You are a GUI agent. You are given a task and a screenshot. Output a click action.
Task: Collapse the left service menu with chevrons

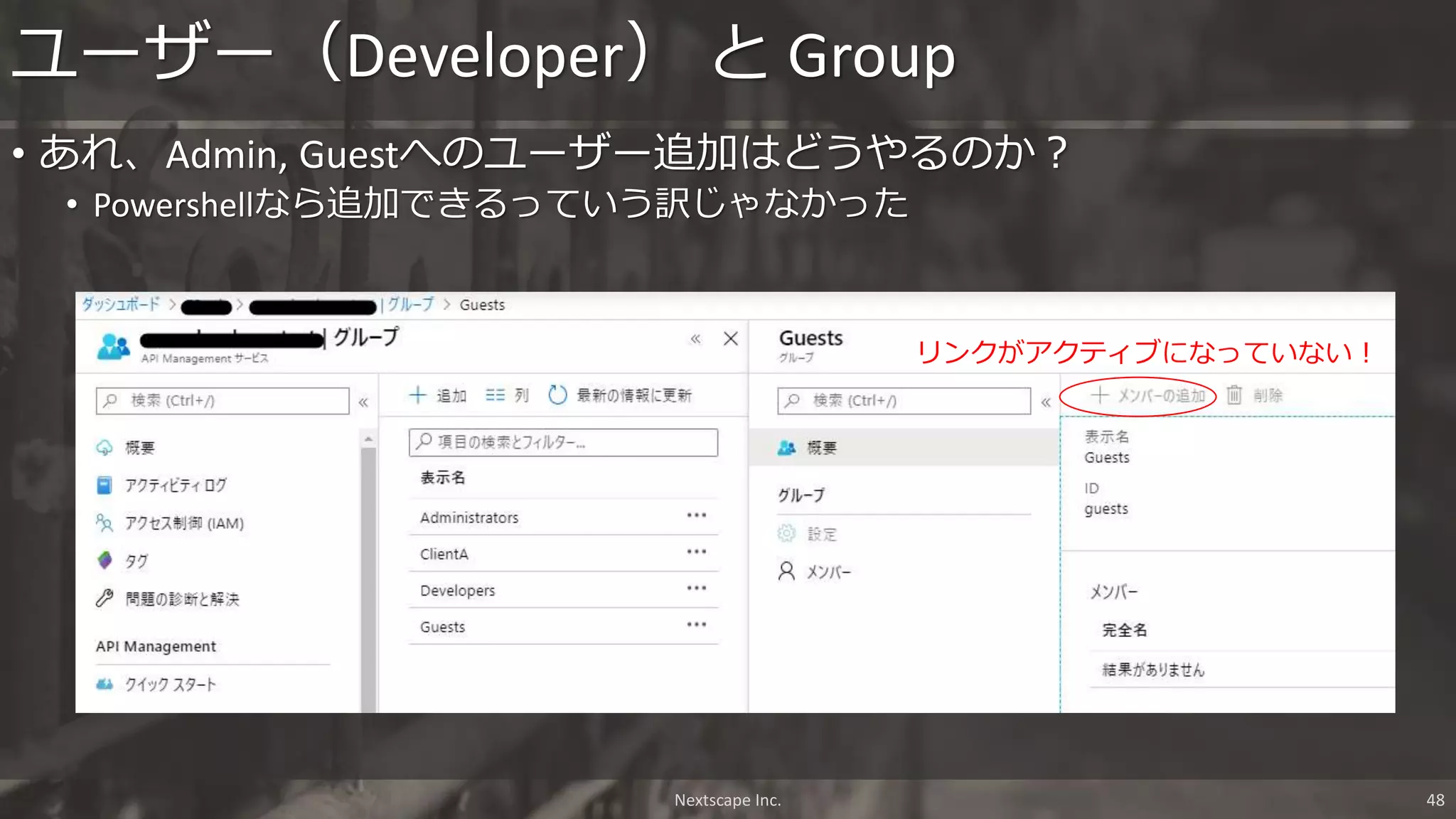[x=363, y=402]
